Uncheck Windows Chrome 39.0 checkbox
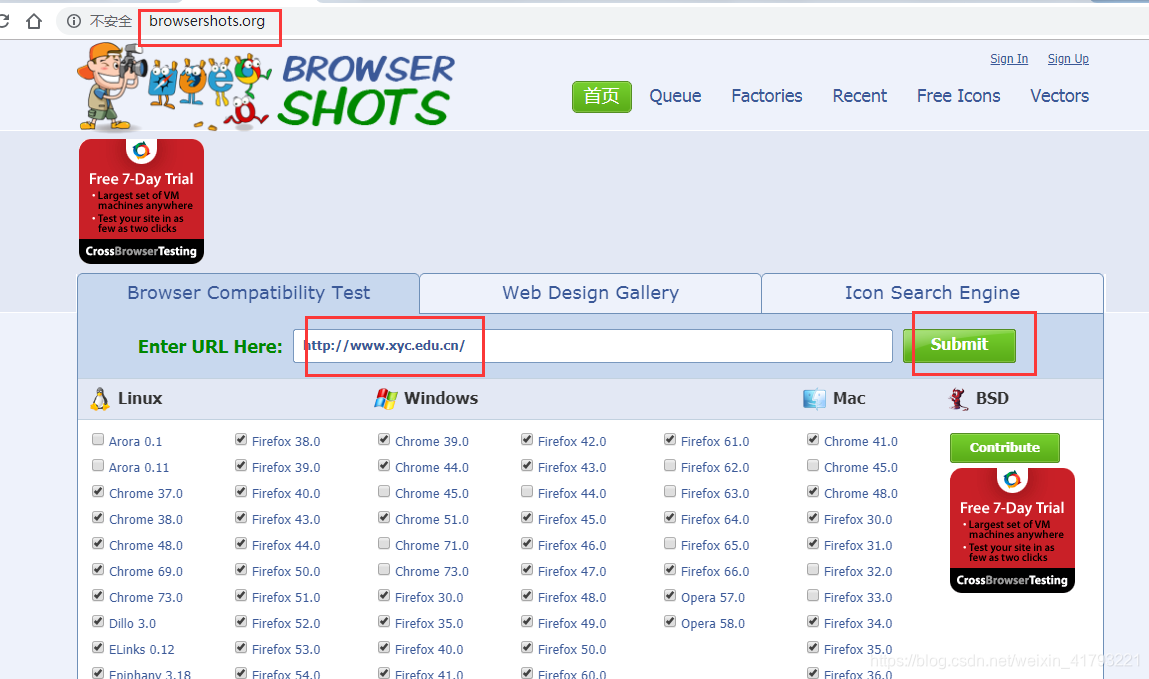 click(384, 439)
